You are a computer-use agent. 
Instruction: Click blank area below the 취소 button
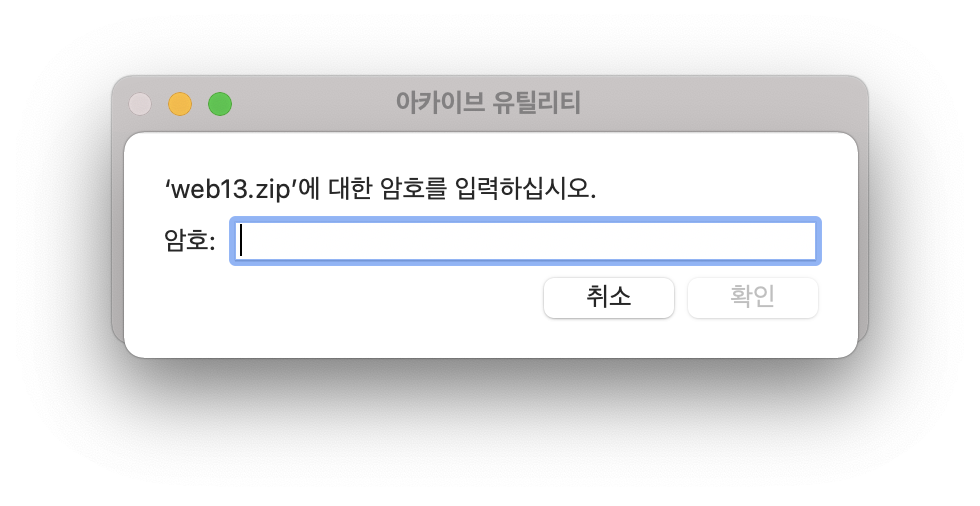(x=609, y=338)
